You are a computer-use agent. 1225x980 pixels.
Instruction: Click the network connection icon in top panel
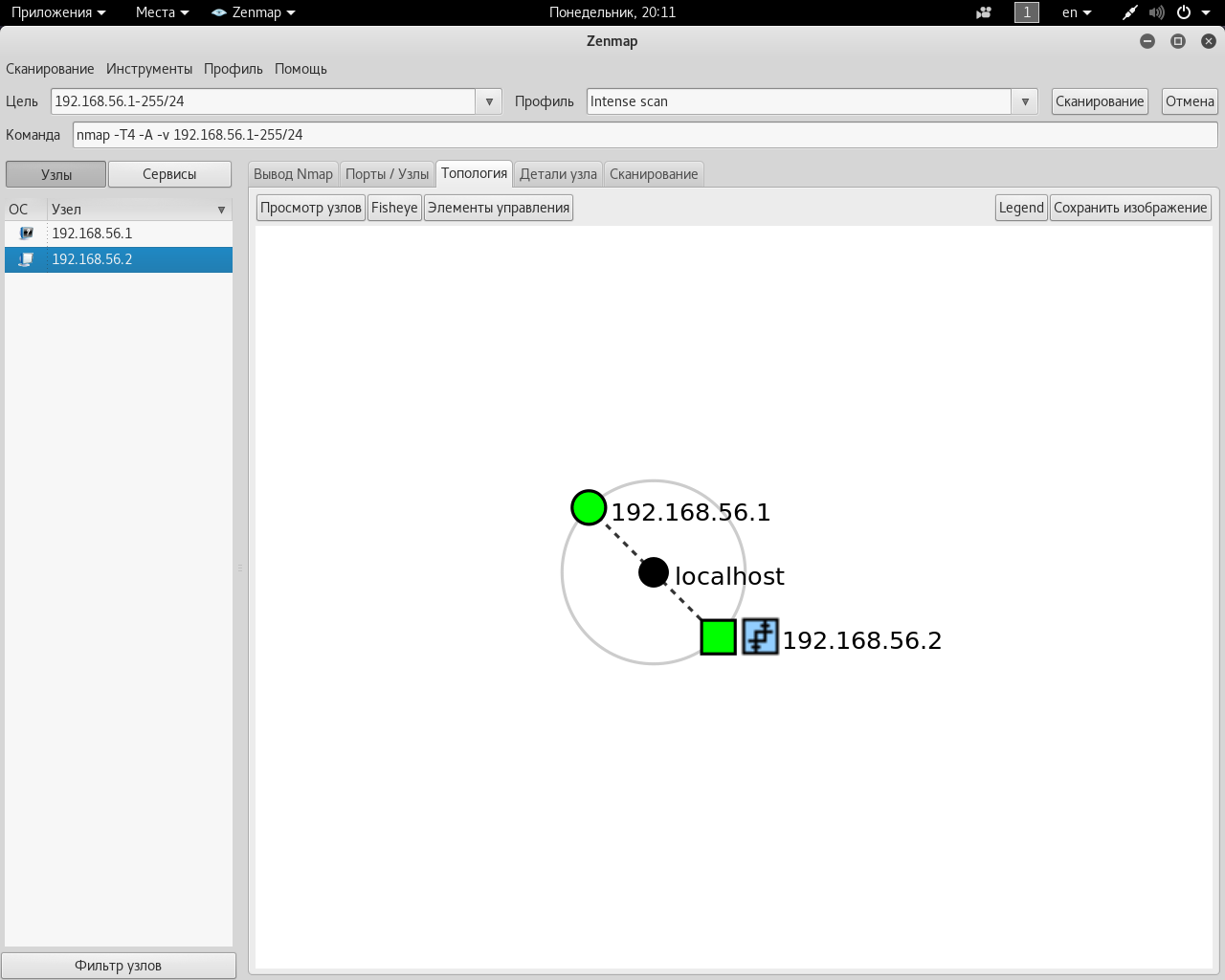[x=1130, y=12]
